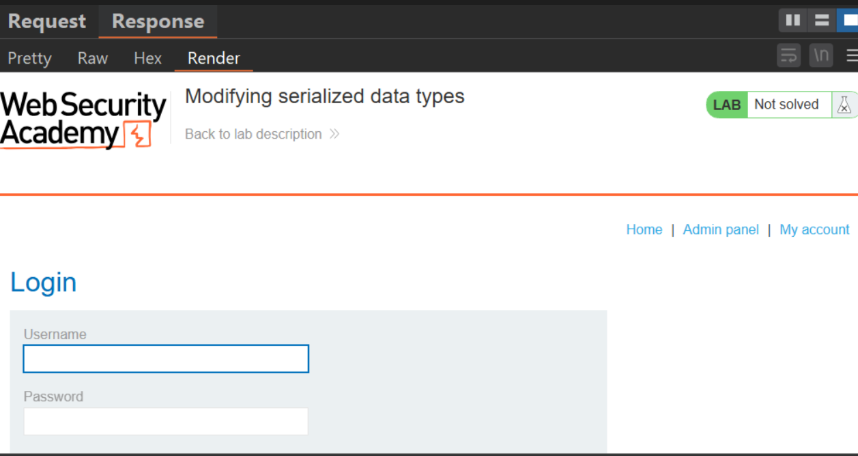Image resolution: width=858 pixels, height=456 pixels.
Task: Click the lab flask status icon
Action: (x=844, y=105)
